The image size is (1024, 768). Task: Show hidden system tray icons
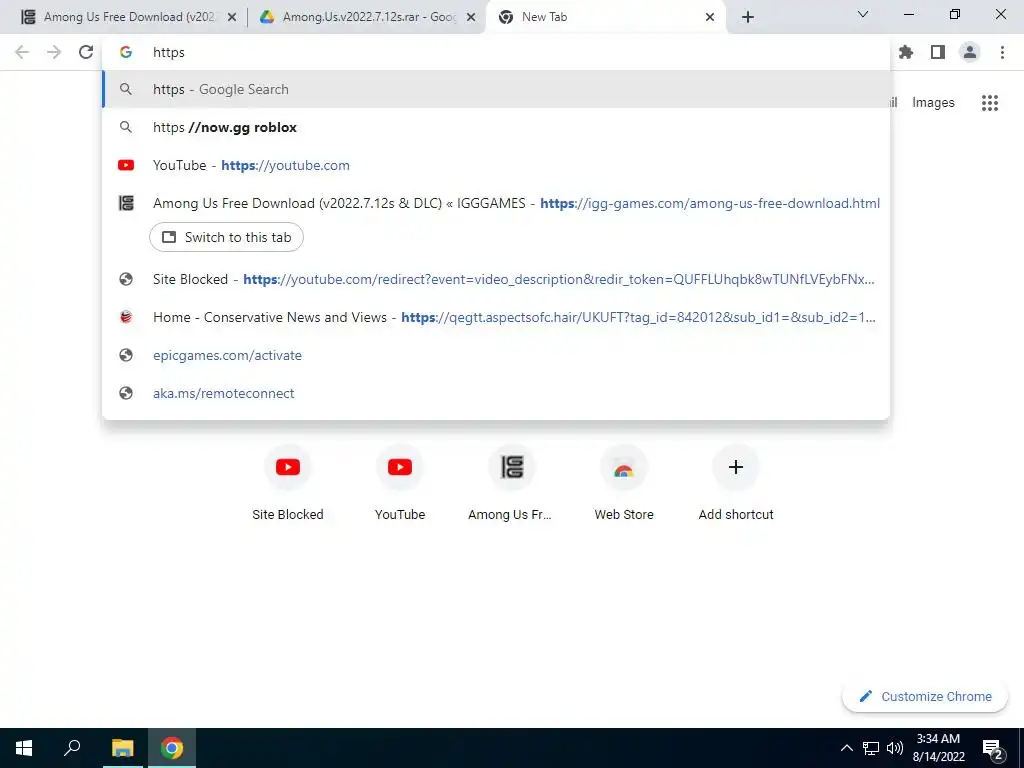pos(846,748)
